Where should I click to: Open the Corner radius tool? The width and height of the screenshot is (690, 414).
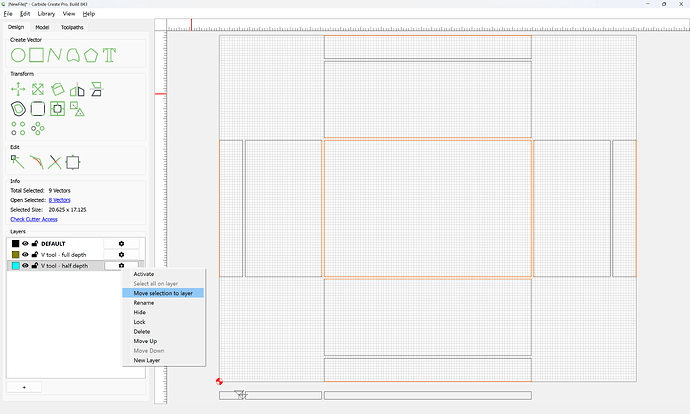pos(38,109)
